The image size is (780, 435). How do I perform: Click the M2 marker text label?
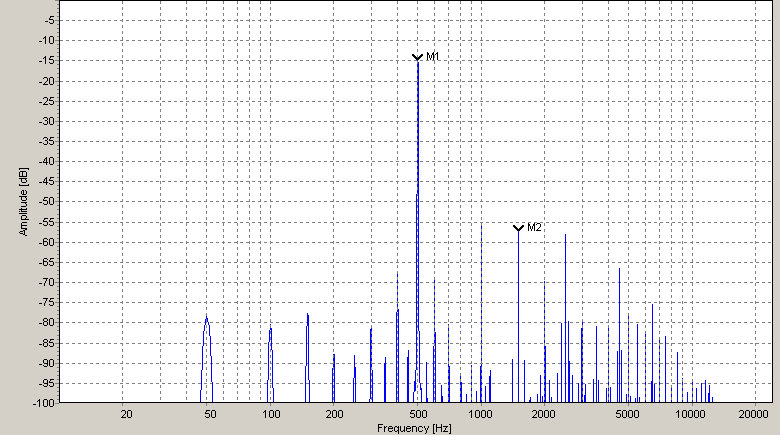click(x=534, y=227)
